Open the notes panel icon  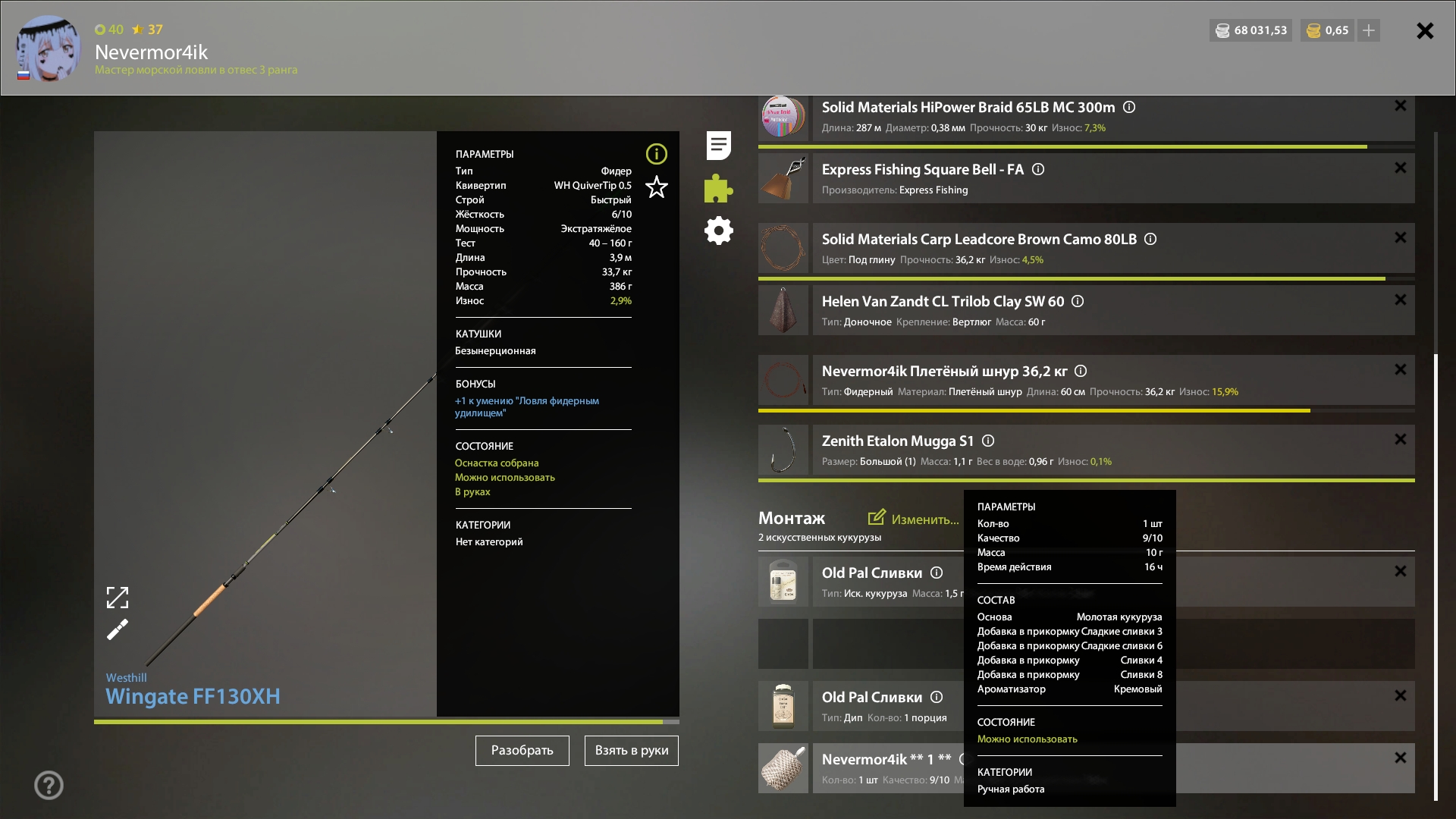[717, 145]
